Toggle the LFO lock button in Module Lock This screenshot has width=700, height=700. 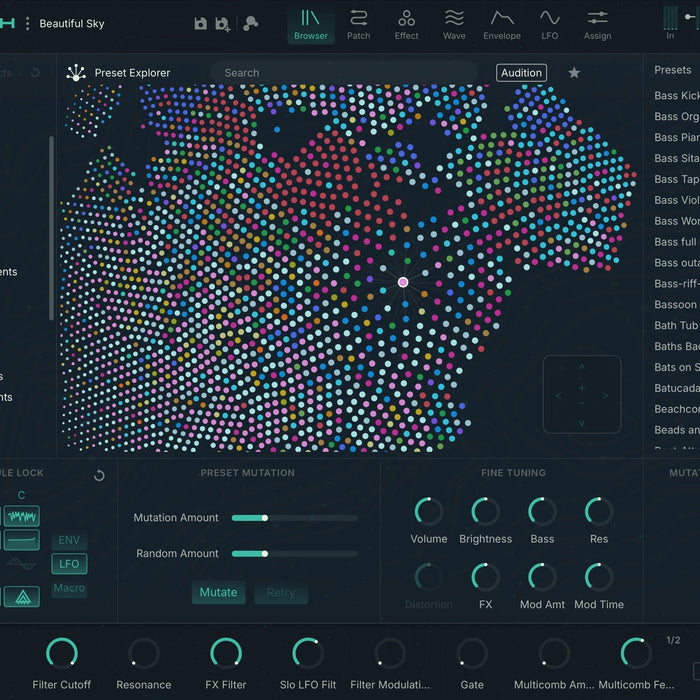point(69,564)
